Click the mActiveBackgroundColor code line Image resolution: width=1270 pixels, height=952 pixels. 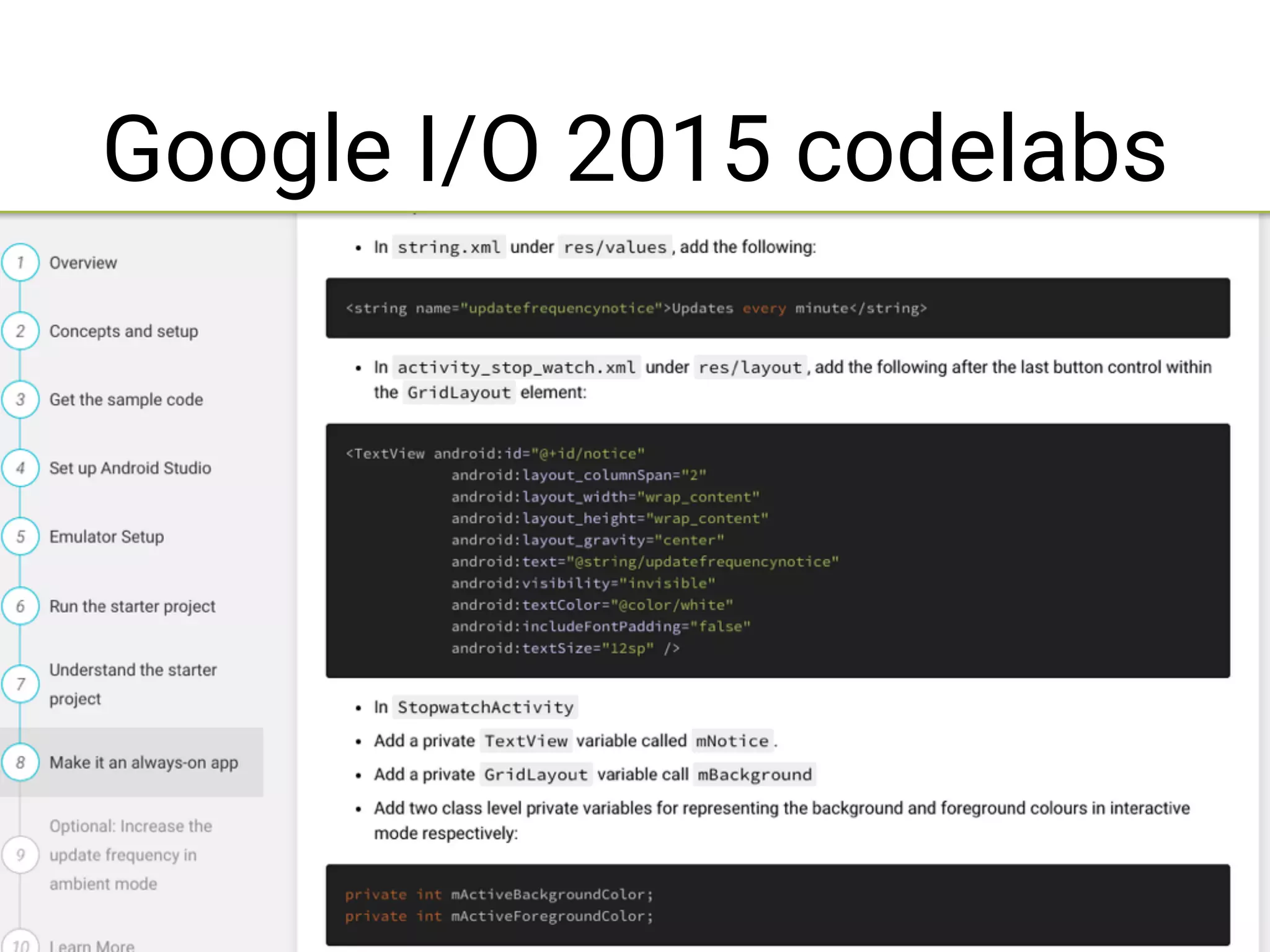(499, 894)
